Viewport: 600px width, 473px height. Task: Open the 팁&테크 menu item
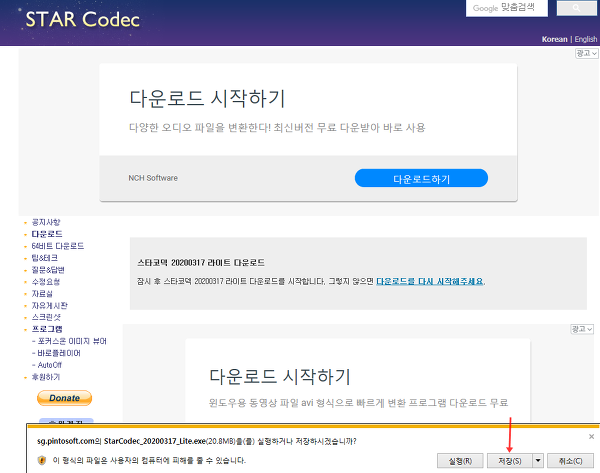(x=45, y=258)
